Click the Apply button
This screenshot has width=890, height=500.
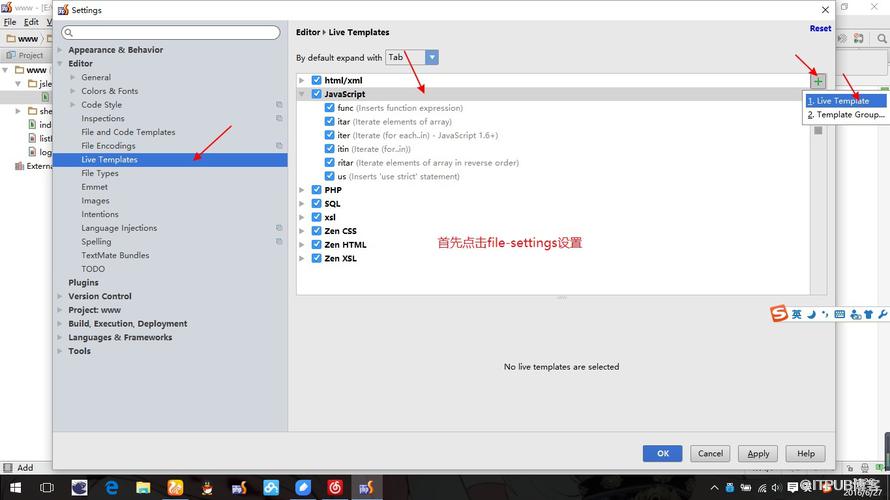pos(758,453)
